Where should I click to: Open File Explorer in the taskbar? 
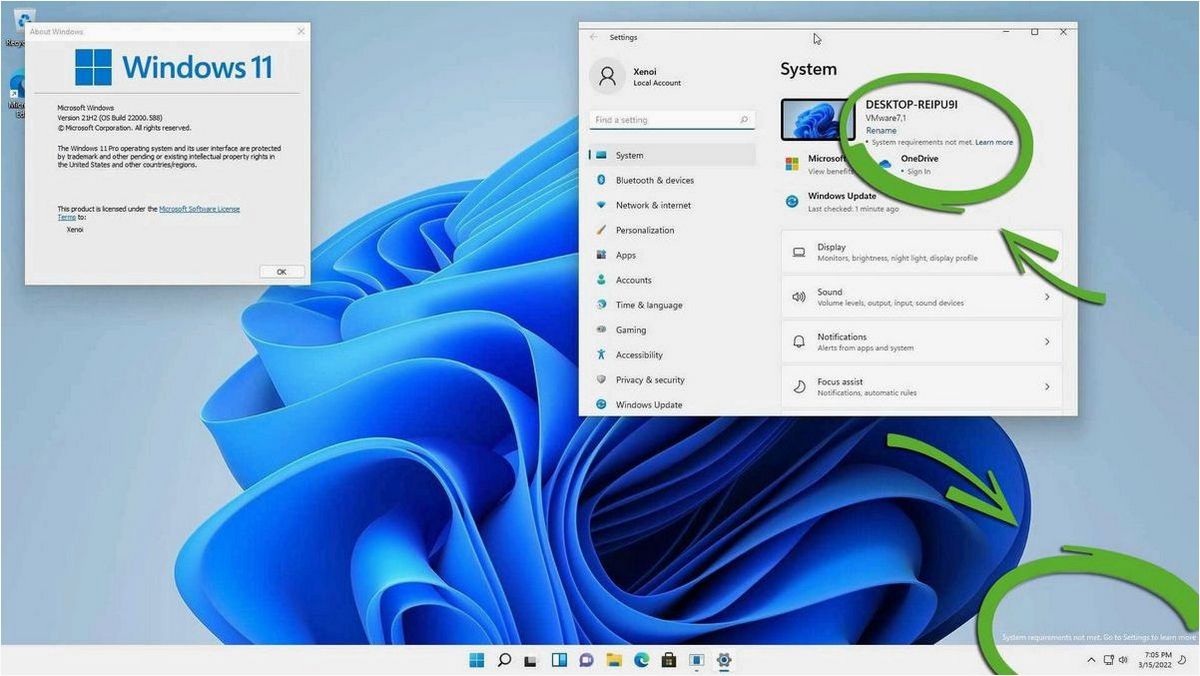click(614, 660)
